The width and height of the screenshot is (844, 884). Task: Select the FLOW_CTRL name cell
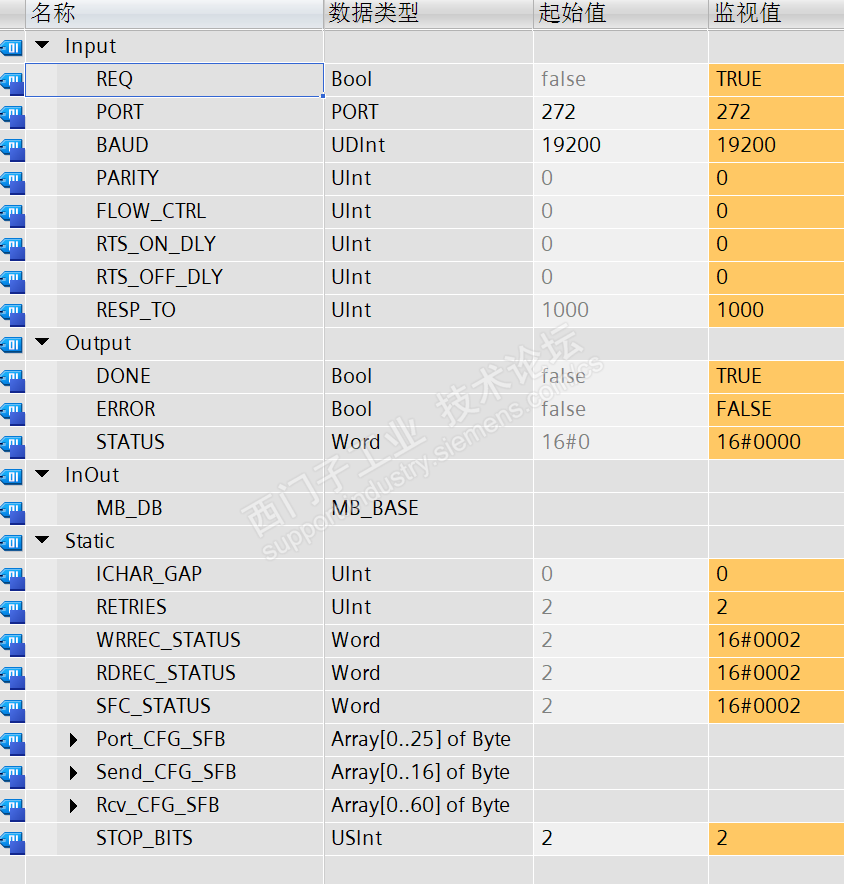coord(174,211)
